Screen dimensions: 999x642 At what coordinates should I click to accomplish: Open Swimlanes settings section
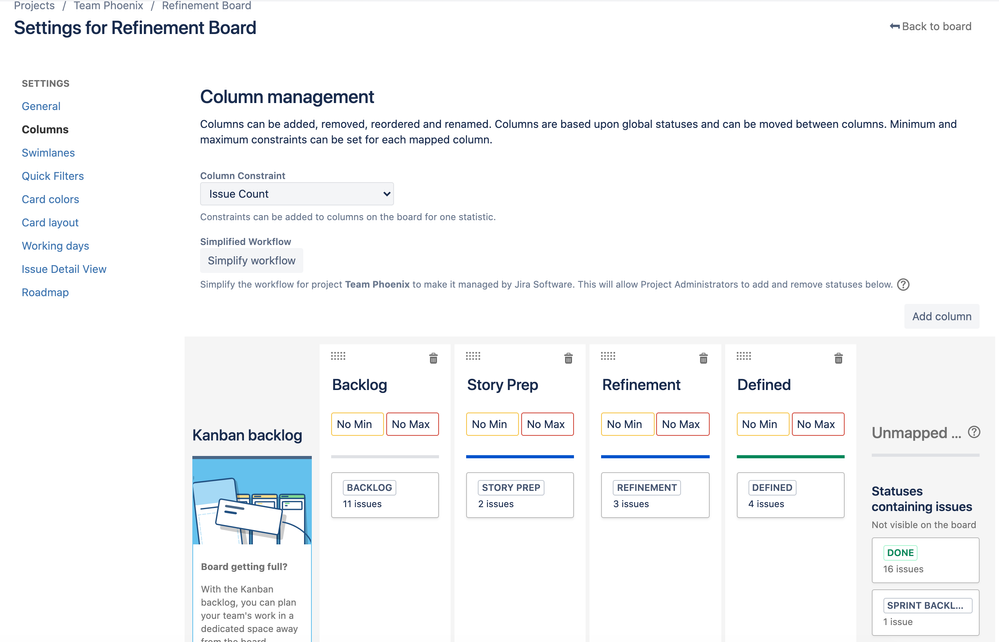48,153
